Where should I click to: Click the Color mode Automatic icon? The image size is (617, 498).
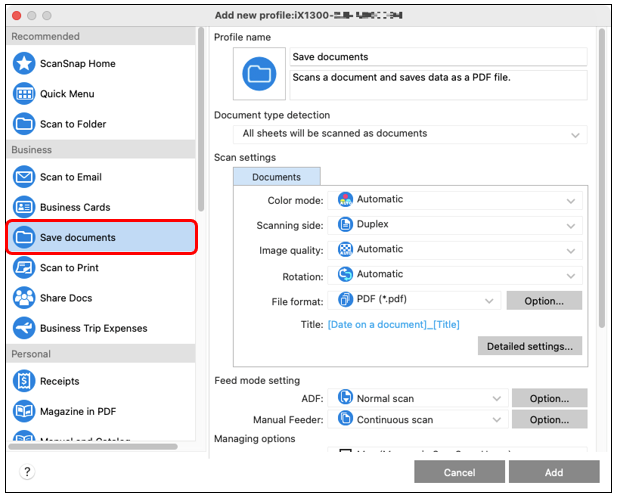[x=345, y=199]
